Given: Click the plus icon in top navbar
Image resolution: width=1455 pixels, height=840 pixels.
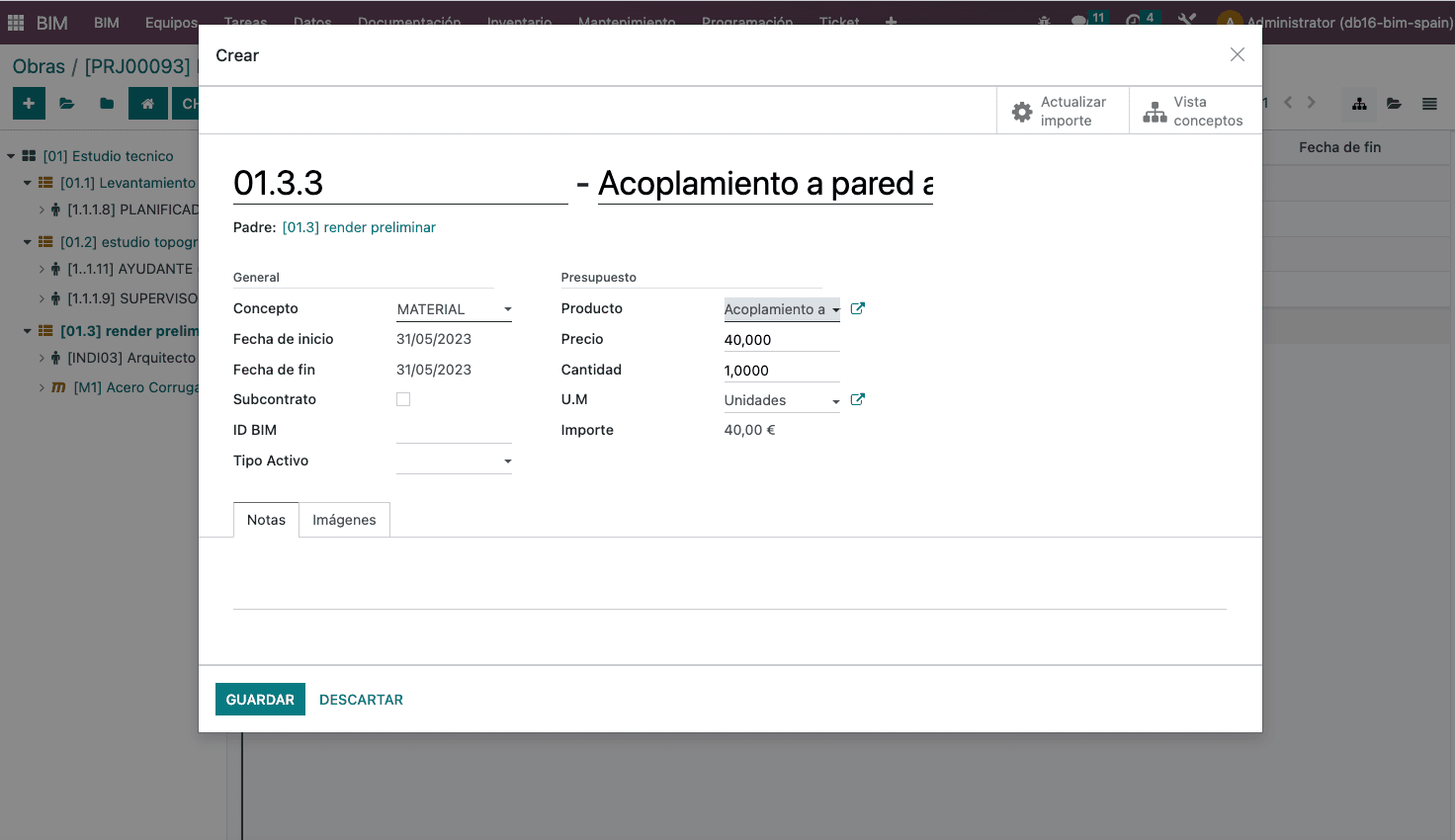Looking at the screenshot, I should pos(891,22).
